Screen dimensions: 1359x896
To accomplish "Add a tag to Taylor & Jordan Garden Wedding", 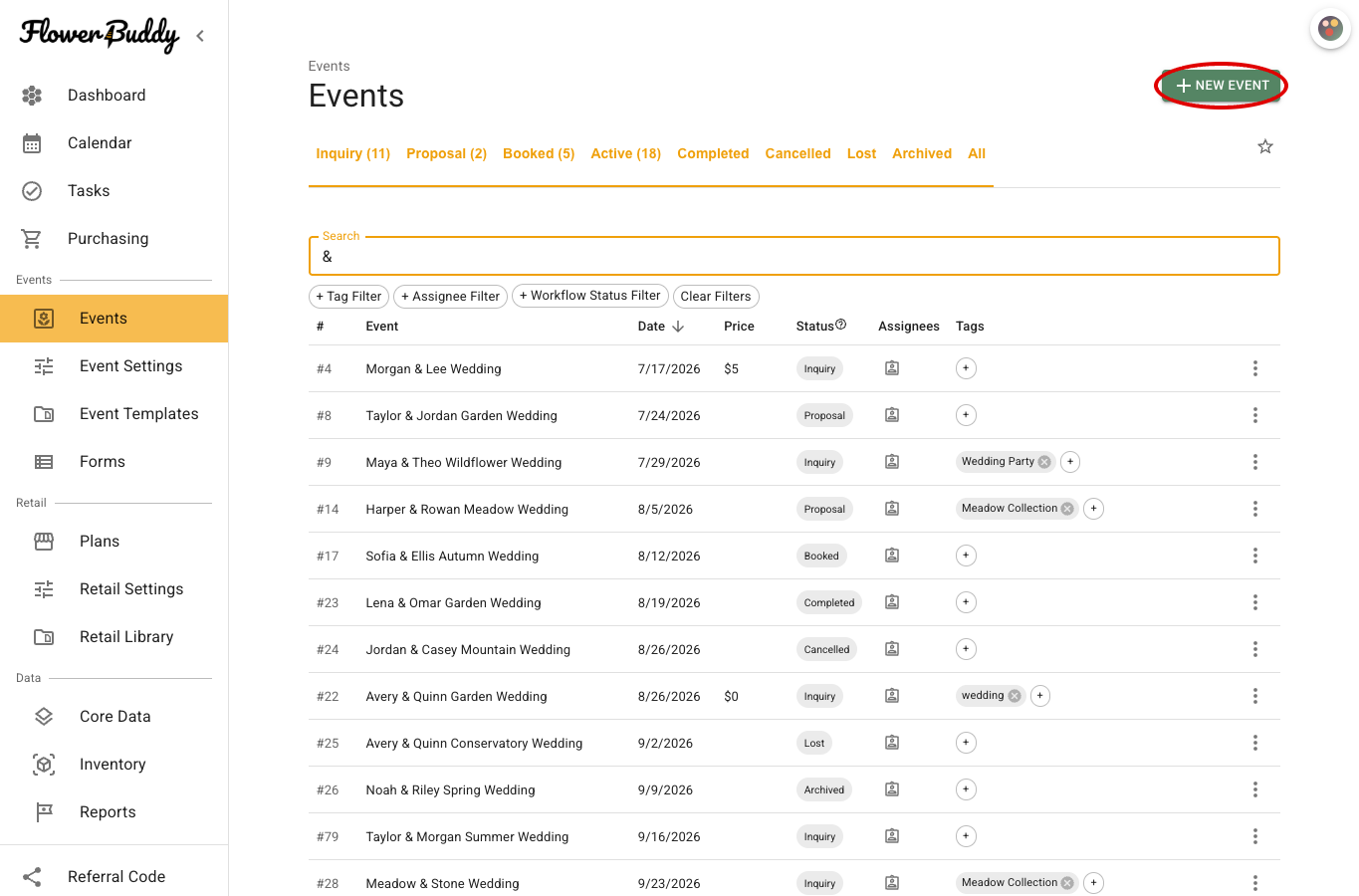I will point(966,415).
